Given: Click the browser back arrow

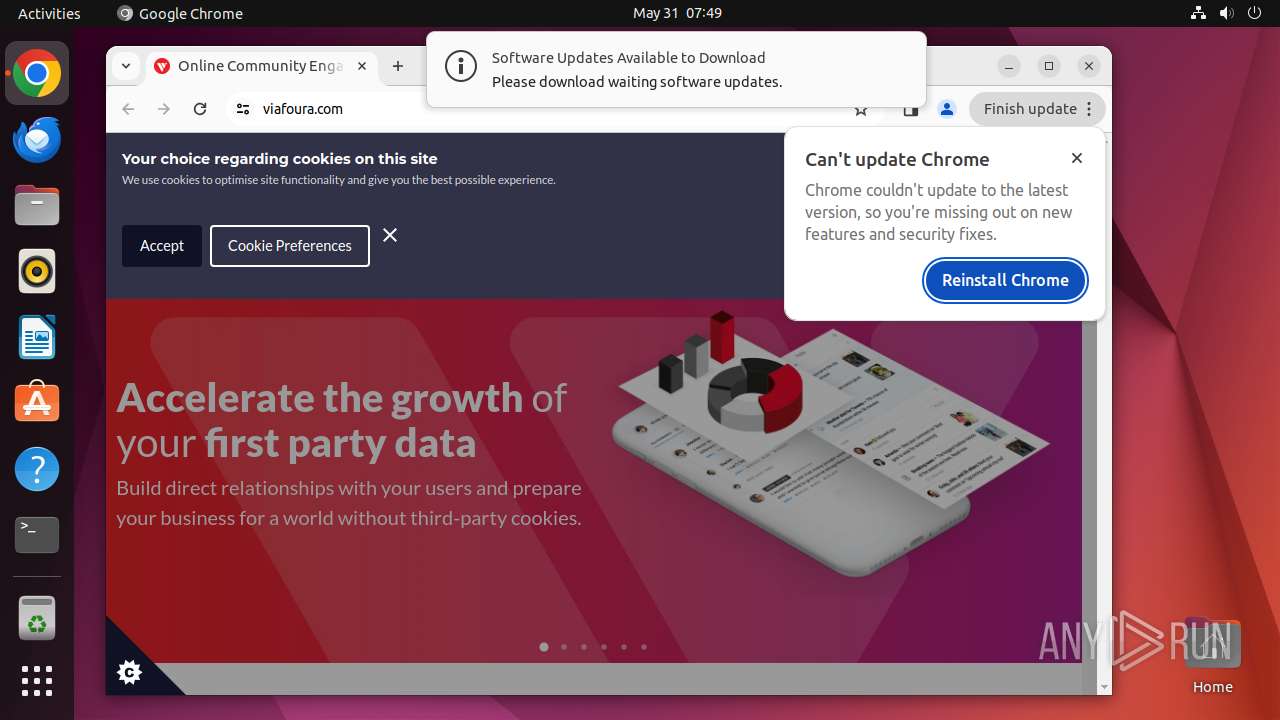Looking at the screenshot, I should coord(128,109).
